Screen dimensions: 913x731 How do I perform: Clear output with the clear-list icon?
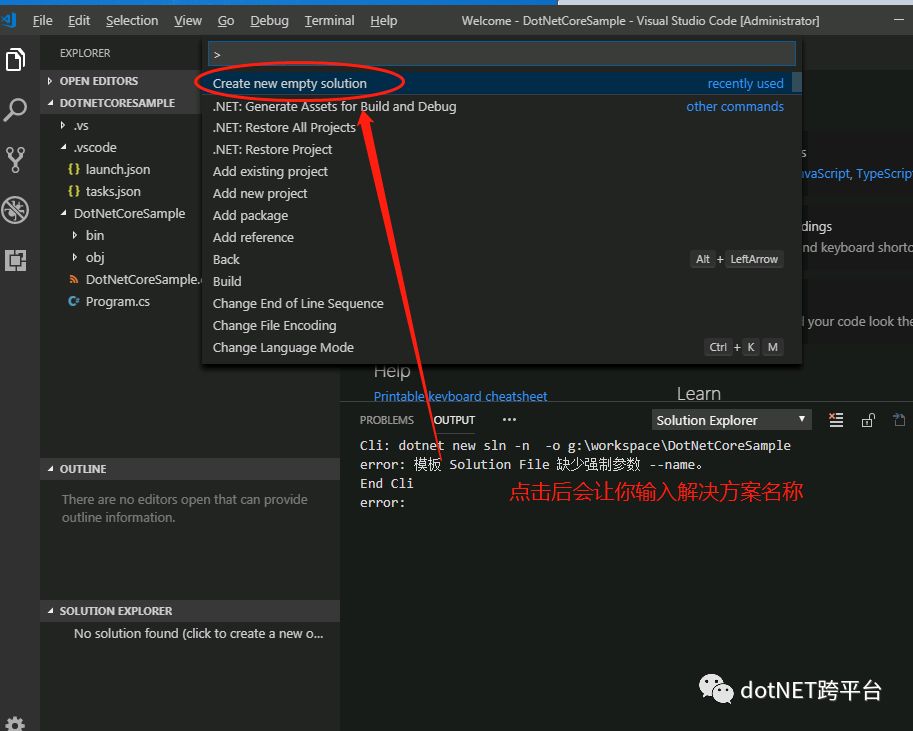point(836,420)
